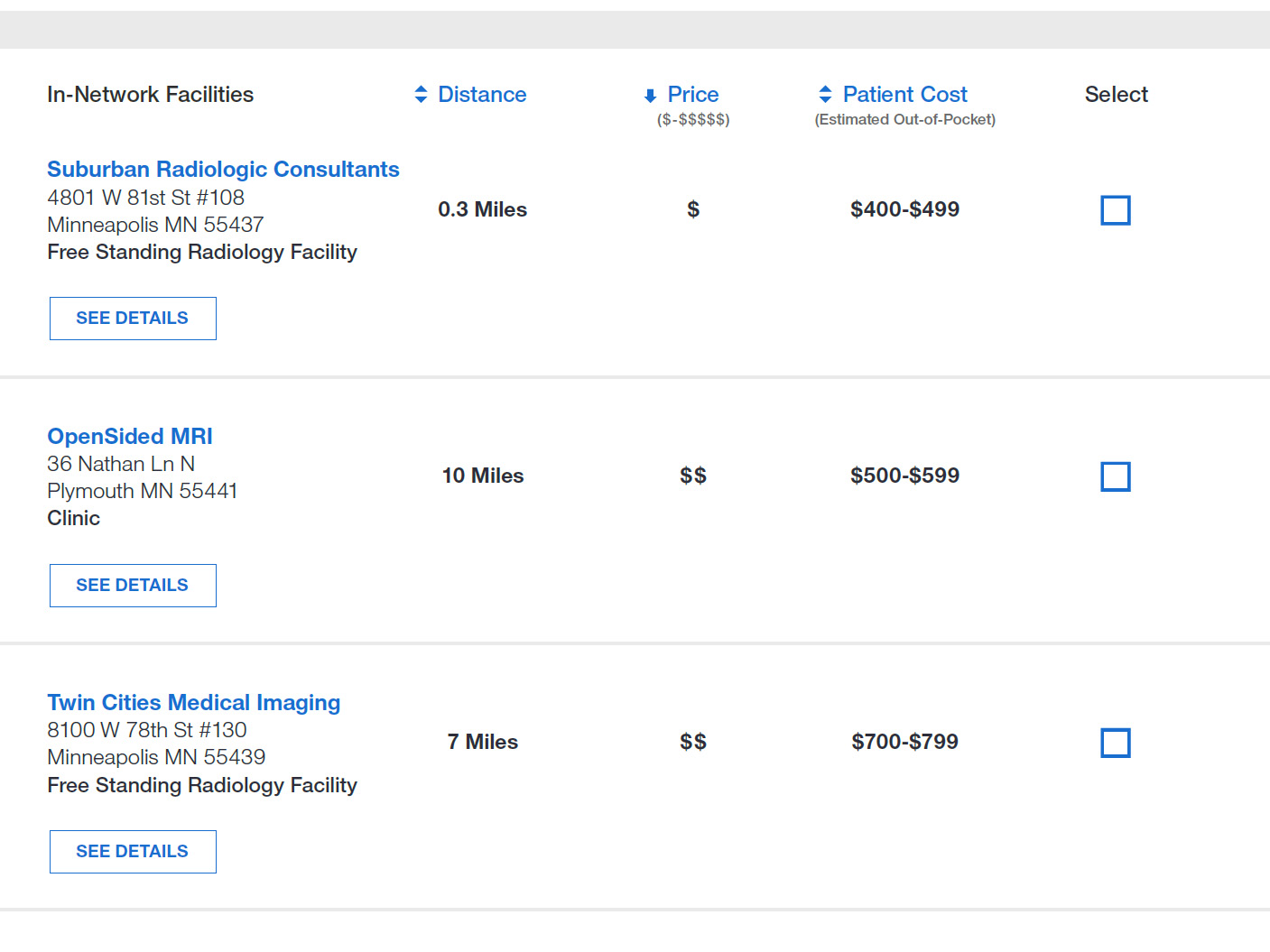The height and width of the screenshot is (952, 1270).
Task: Open Twin Cities Medical Imaging link
Action: point(194,703)
